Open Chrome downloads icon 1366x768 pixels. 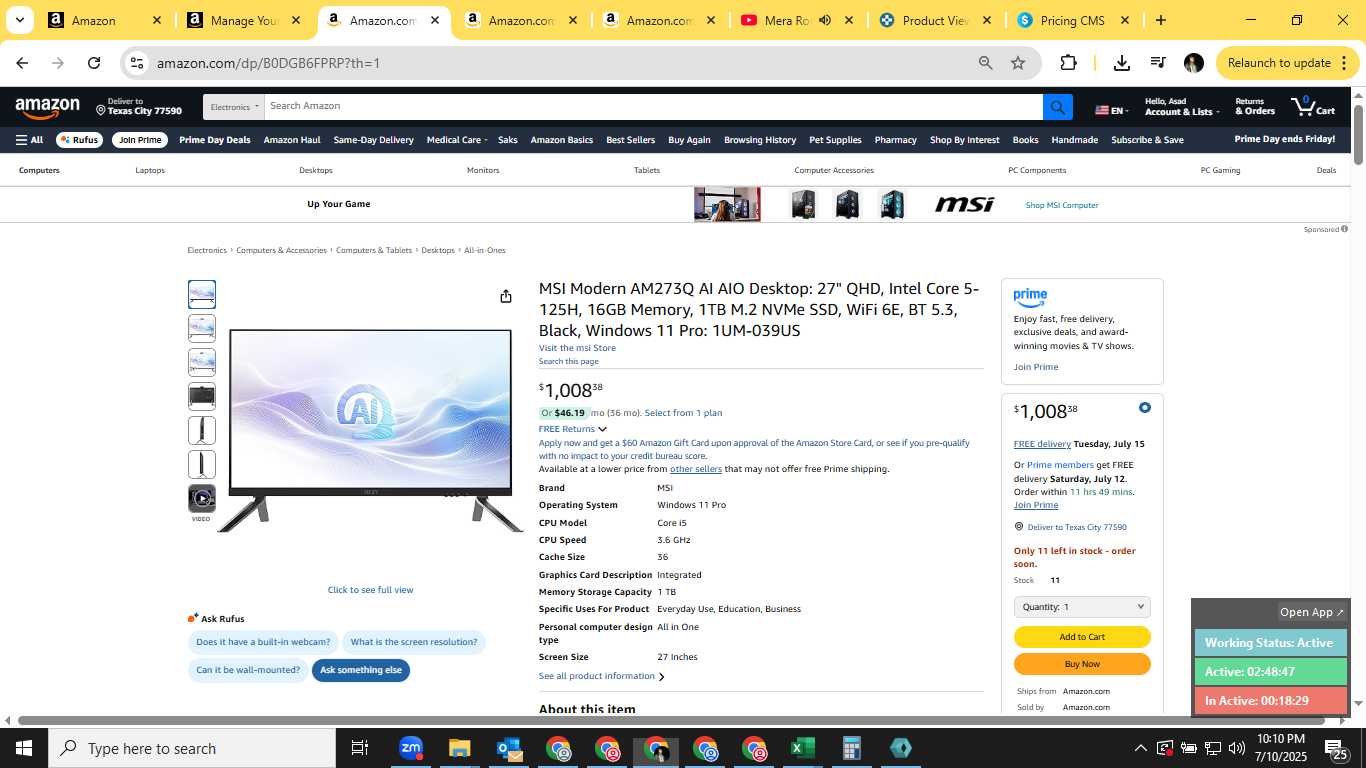click(x=1122, y=63)
